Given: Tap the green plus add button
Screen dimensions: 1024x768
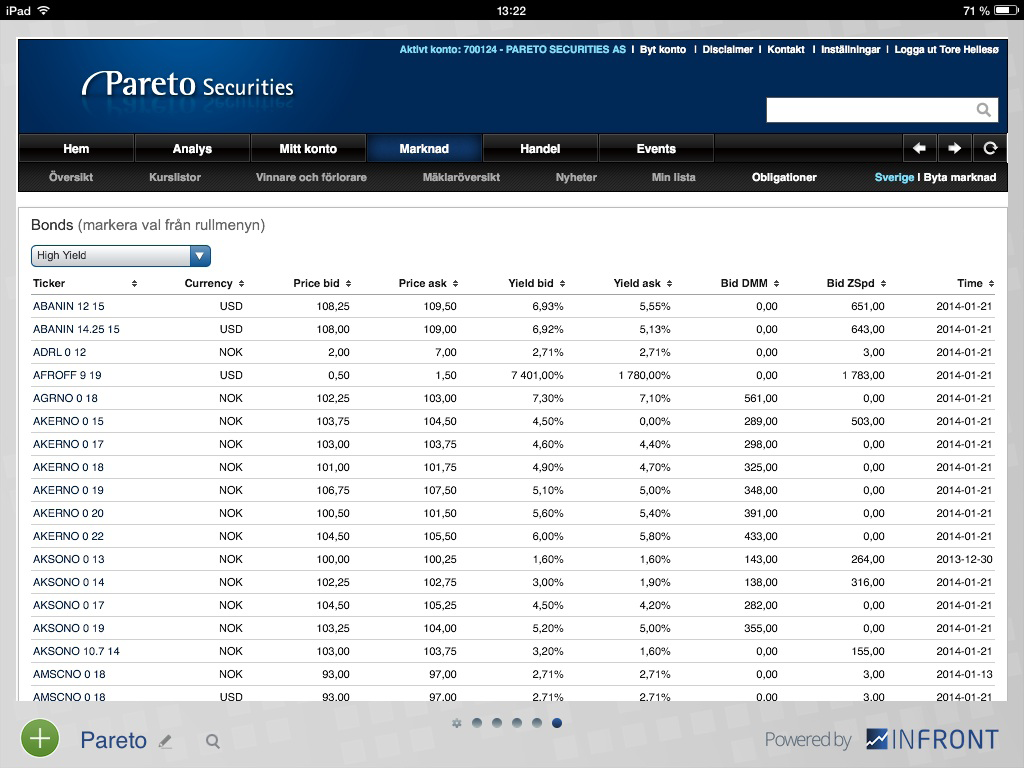Looking at the screenshot, I should (40, 738).
